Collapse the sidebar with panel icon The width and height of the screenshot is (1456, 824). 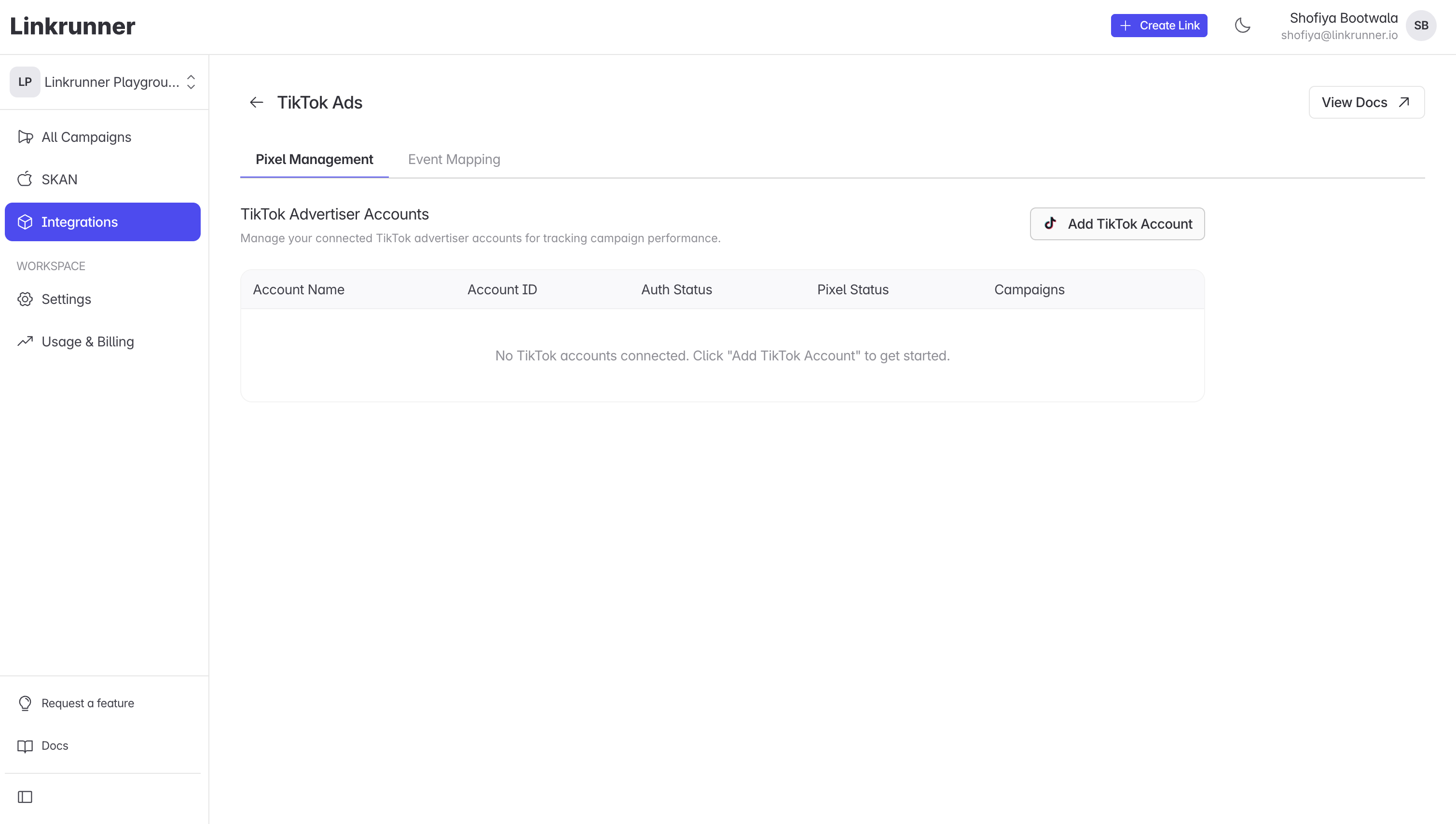(25, 797)
